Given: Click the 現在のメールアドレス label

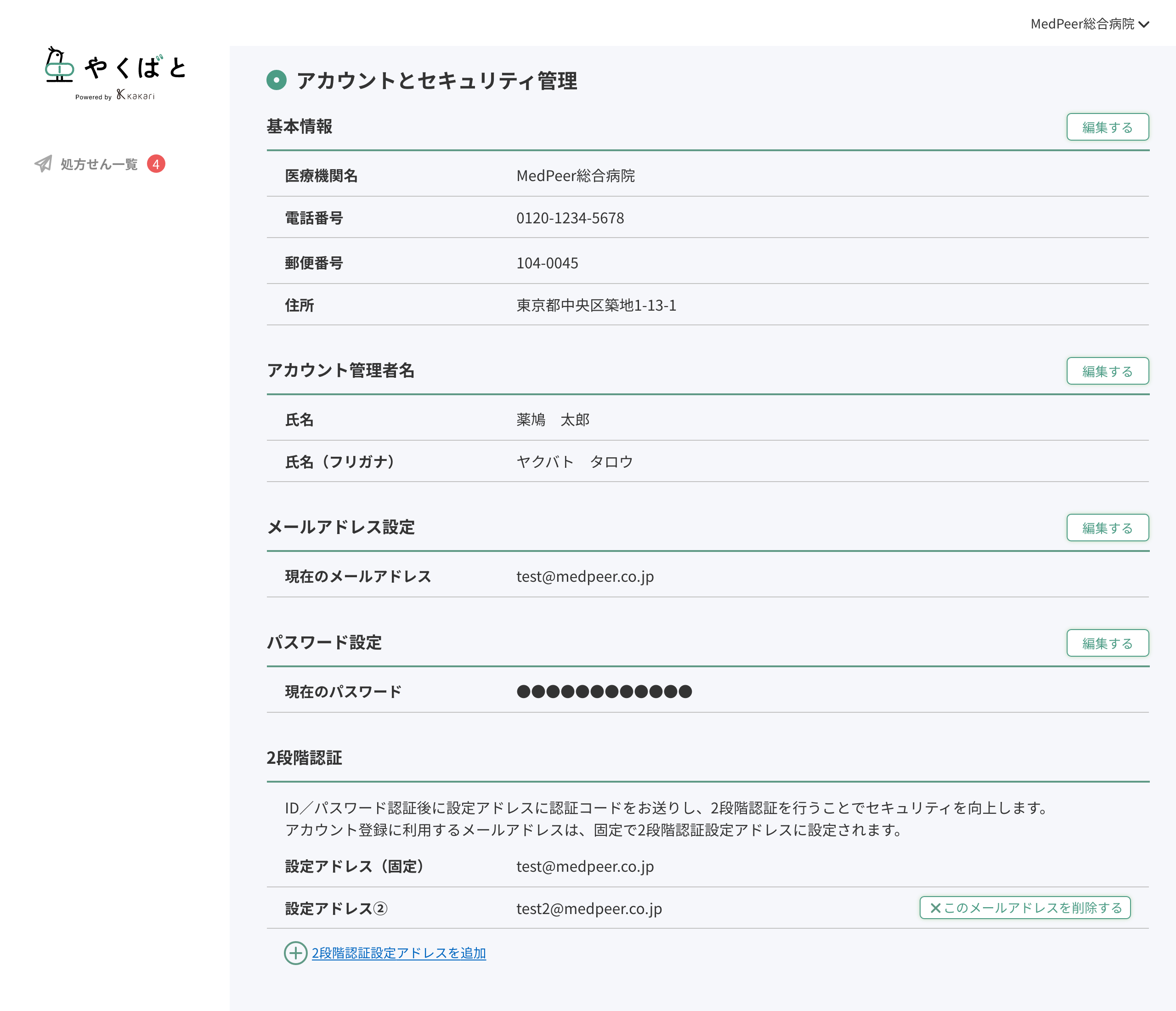Looking at the screenshot, I should coord(358,577).
